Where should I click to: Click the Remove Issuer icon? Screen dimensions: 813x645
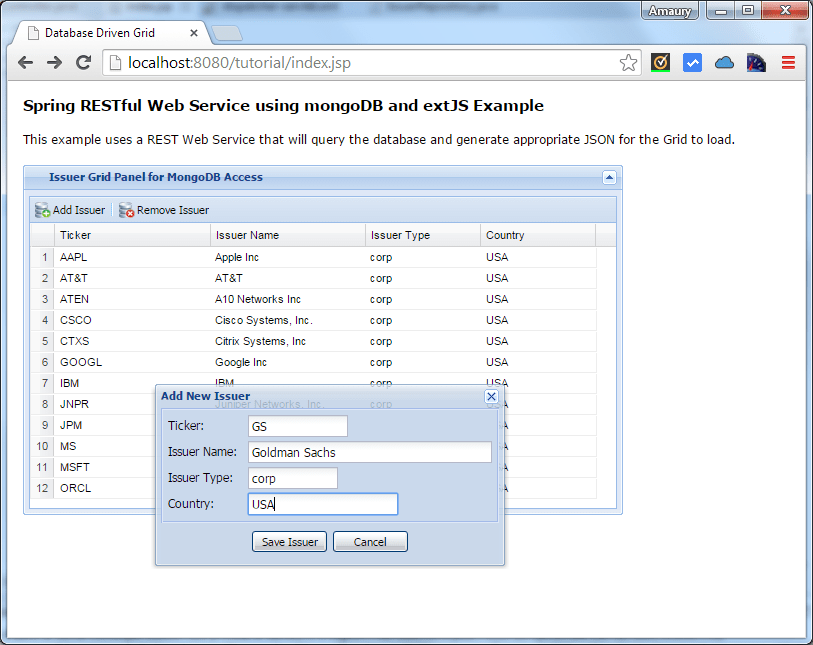[125, 209]
